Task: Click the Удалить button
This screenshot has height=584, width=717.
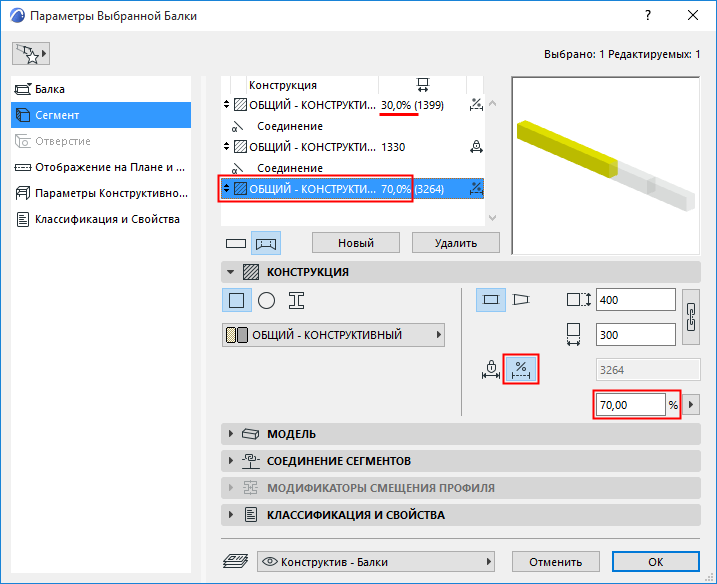Action: 455,243
